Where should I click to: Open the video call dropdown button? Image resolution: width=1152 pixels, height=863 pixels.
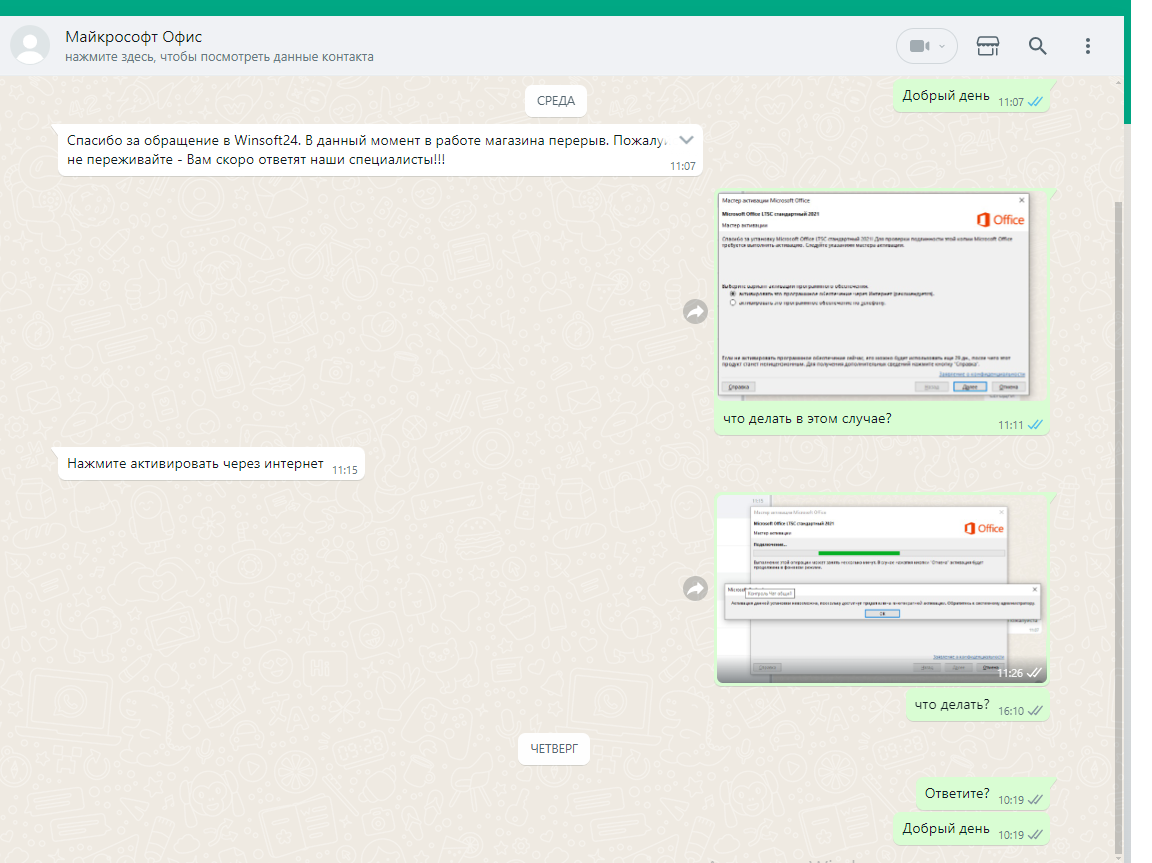[x=926, y=46]
